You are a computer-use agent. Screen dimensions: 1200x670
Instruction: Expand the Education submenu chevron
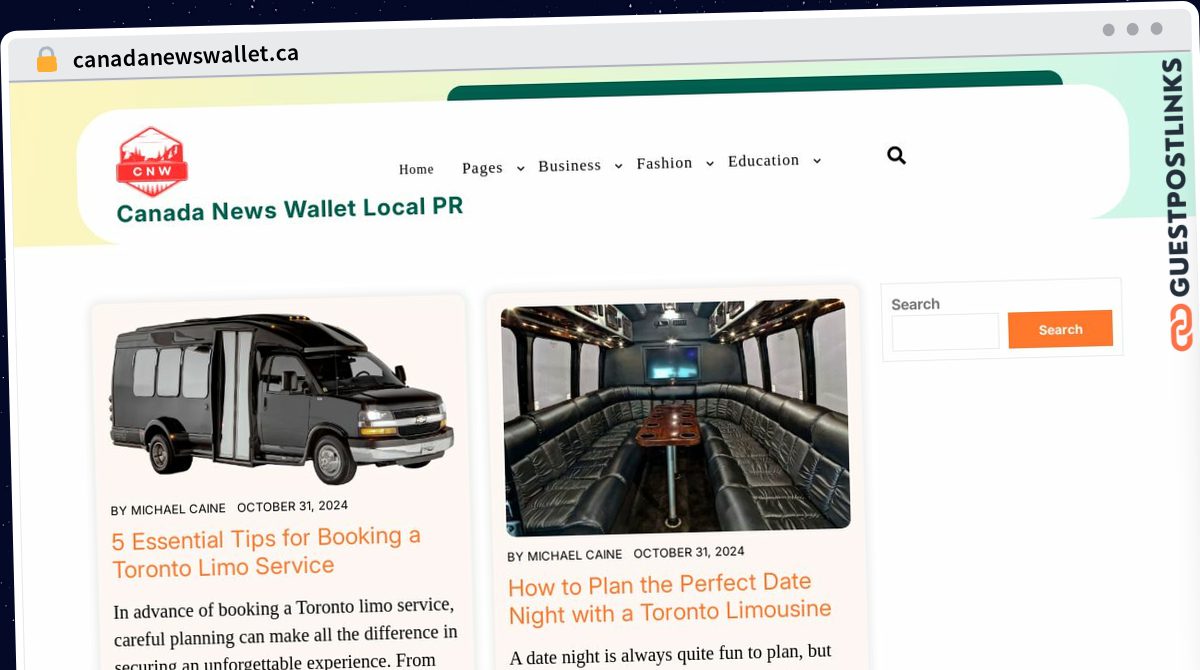point(817,161)
